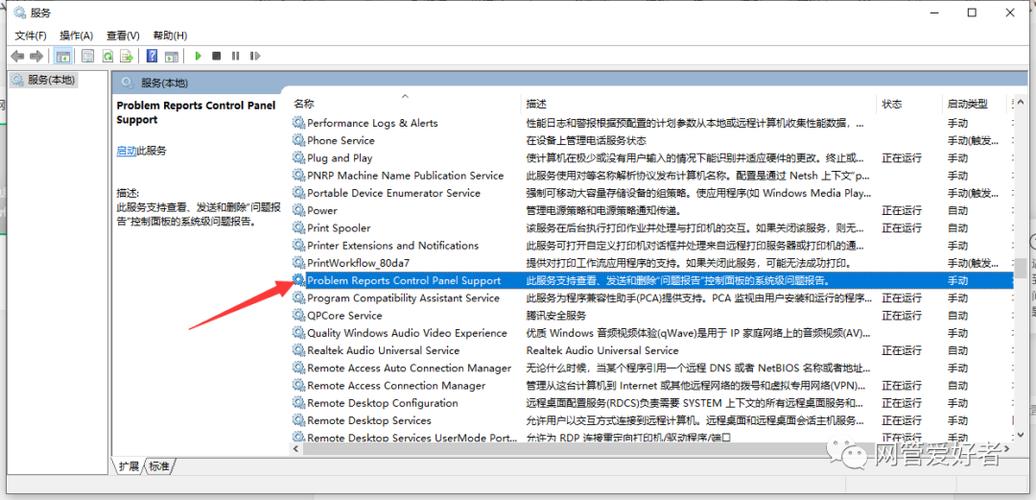The image size is (1036, 500).
Task: Sort by the 描述 column header
Action: [x=536, y=104]
